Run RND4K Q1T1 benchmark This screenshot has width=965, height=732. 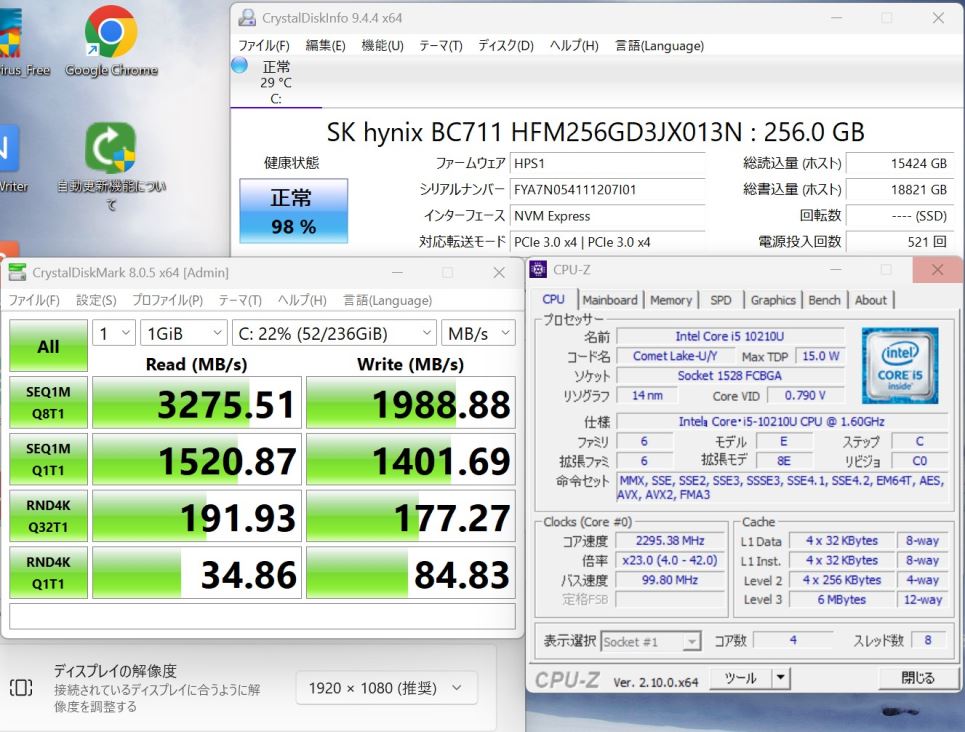(x=49, y=573)
